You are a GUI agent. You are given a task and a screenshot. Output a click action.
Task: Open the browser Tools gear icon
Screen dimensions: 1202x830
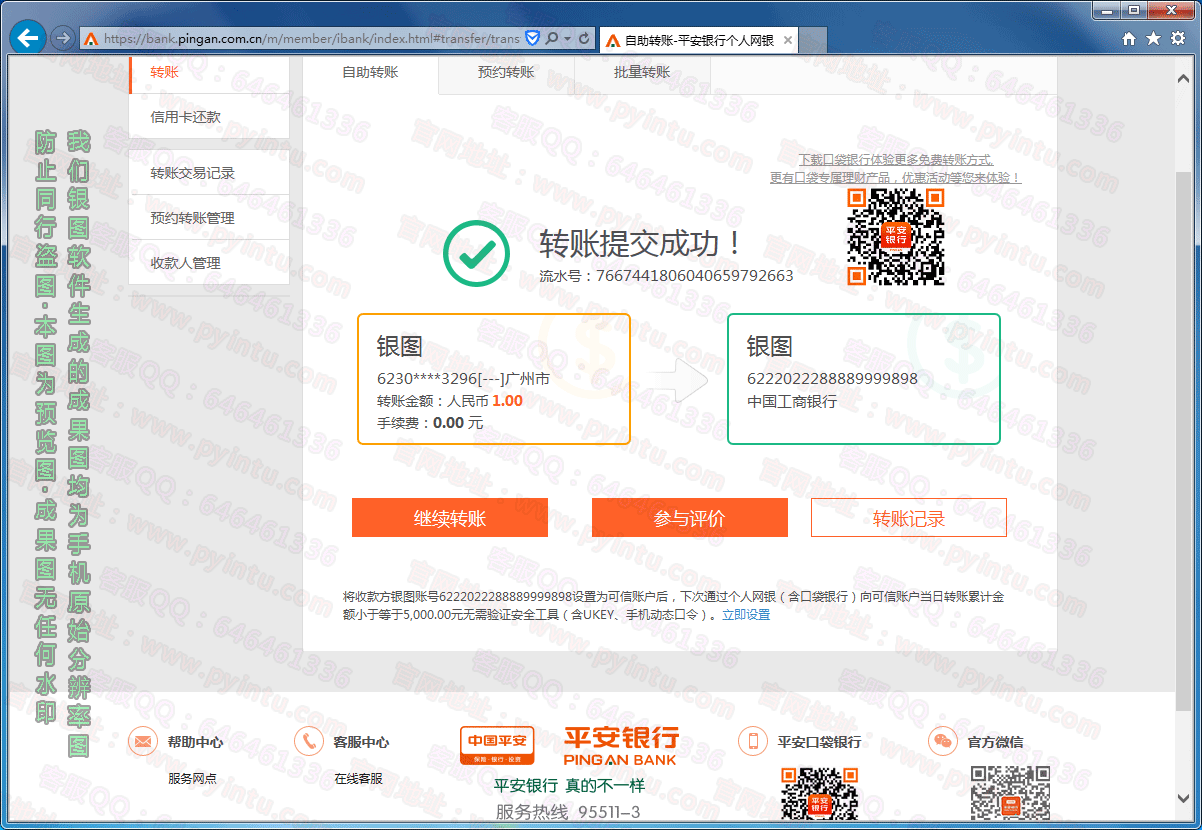tap(1177, 39)
